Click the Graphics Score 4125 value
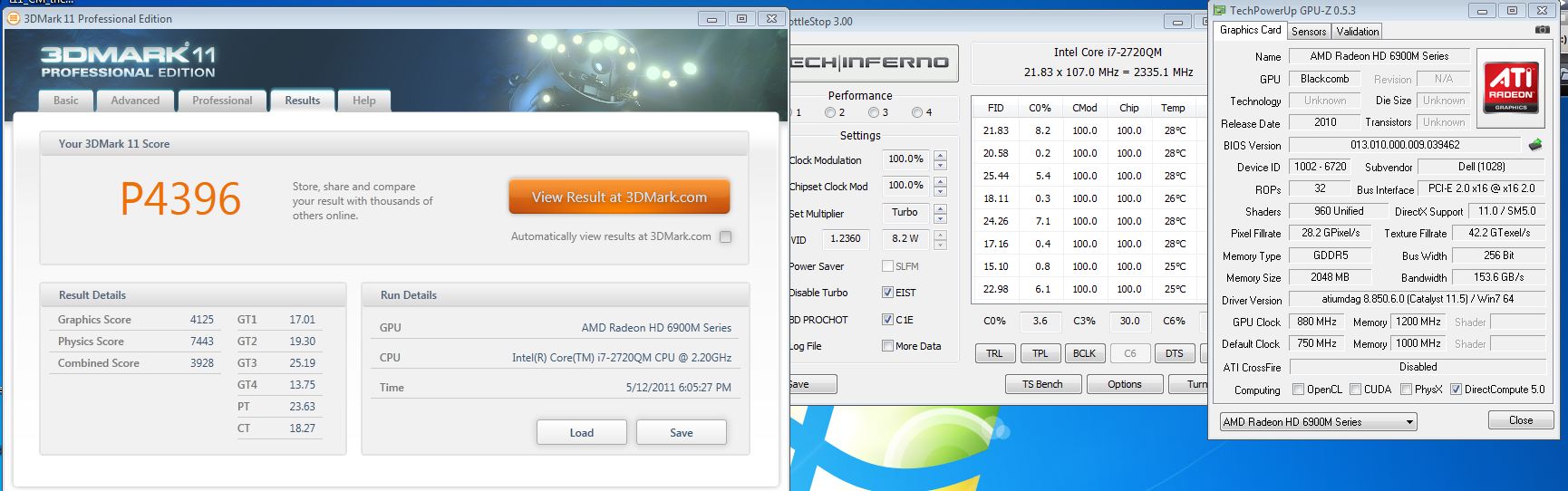Screen dimensions: 1568x491 pyautogui.click(x=202, y=320)
